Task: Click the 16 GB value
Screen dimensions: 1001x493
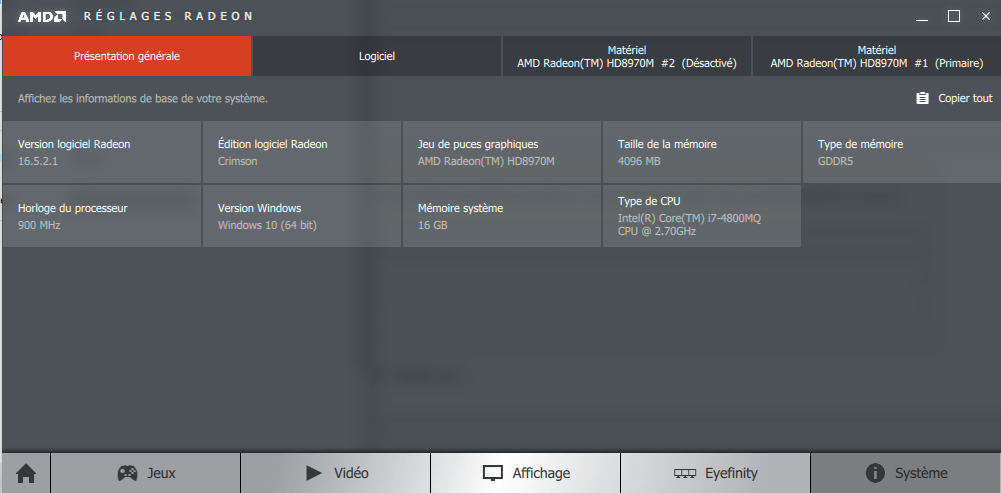Action: pos(432,225)
